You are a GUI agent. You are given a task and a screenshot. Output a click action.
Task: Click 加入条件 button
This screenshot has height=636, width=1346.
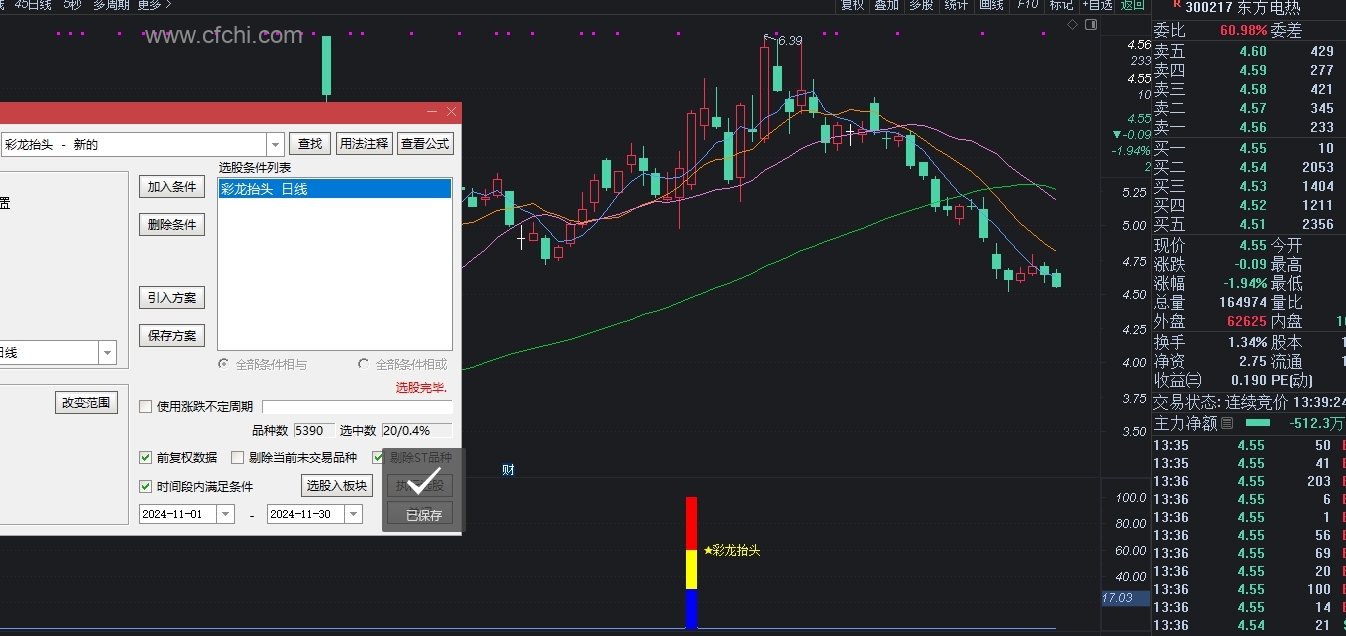(172, 187)
